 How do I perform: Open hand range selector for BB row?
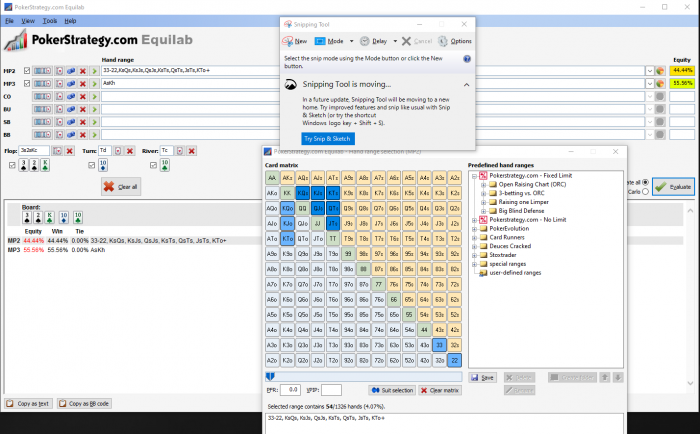[42, 134]
